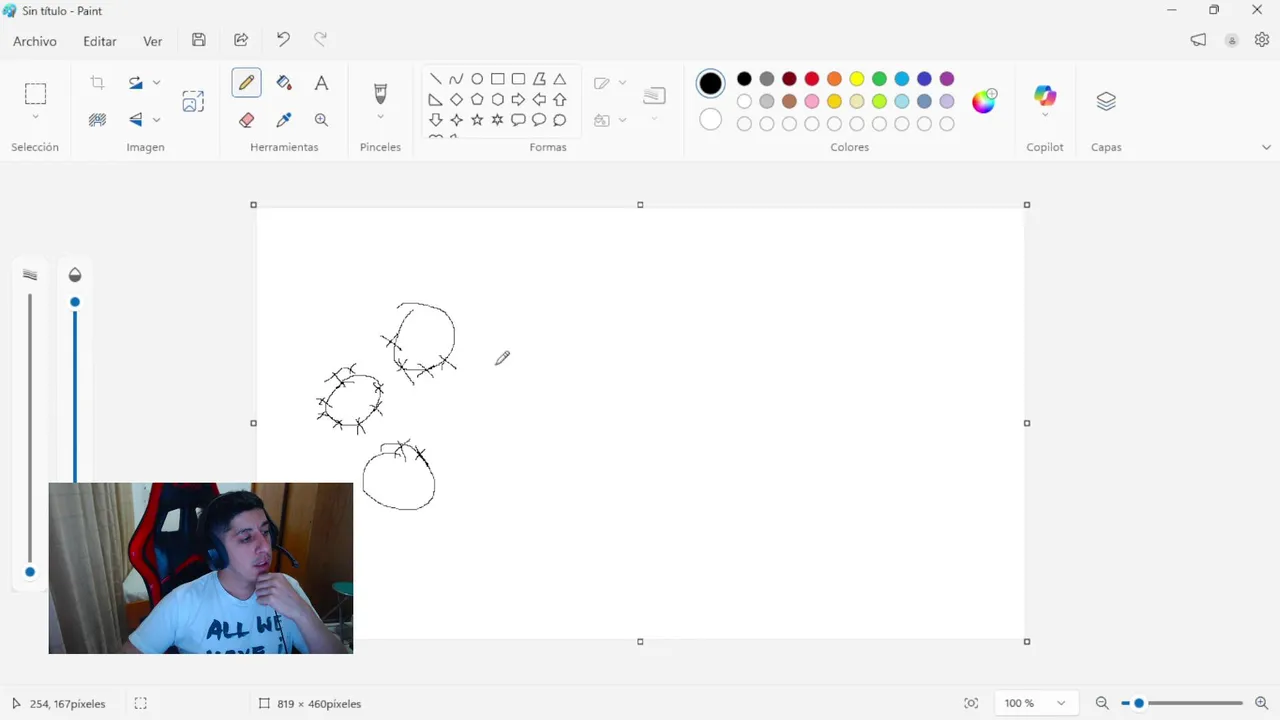The image size is (1280, 720).
Task: Click the Rotate image icon
Action: coord(136,83)
